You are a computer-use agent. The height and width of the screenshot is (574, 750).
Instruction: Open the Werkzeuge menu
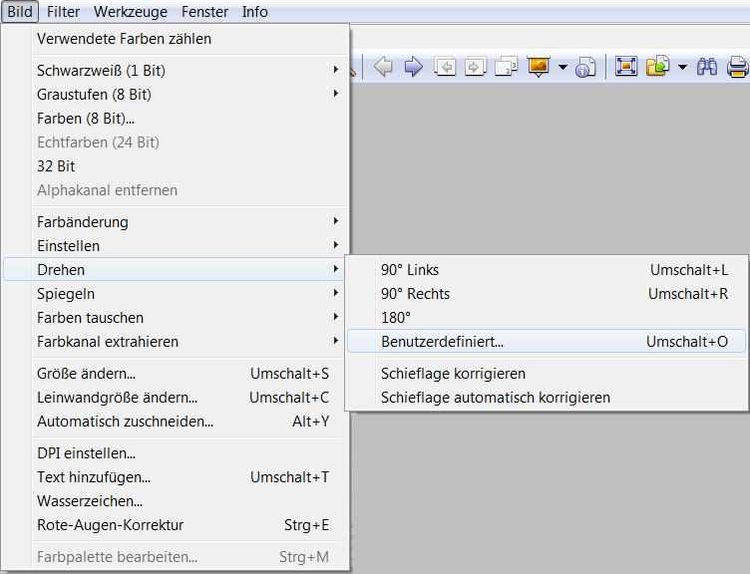click(x=131, y=11)
